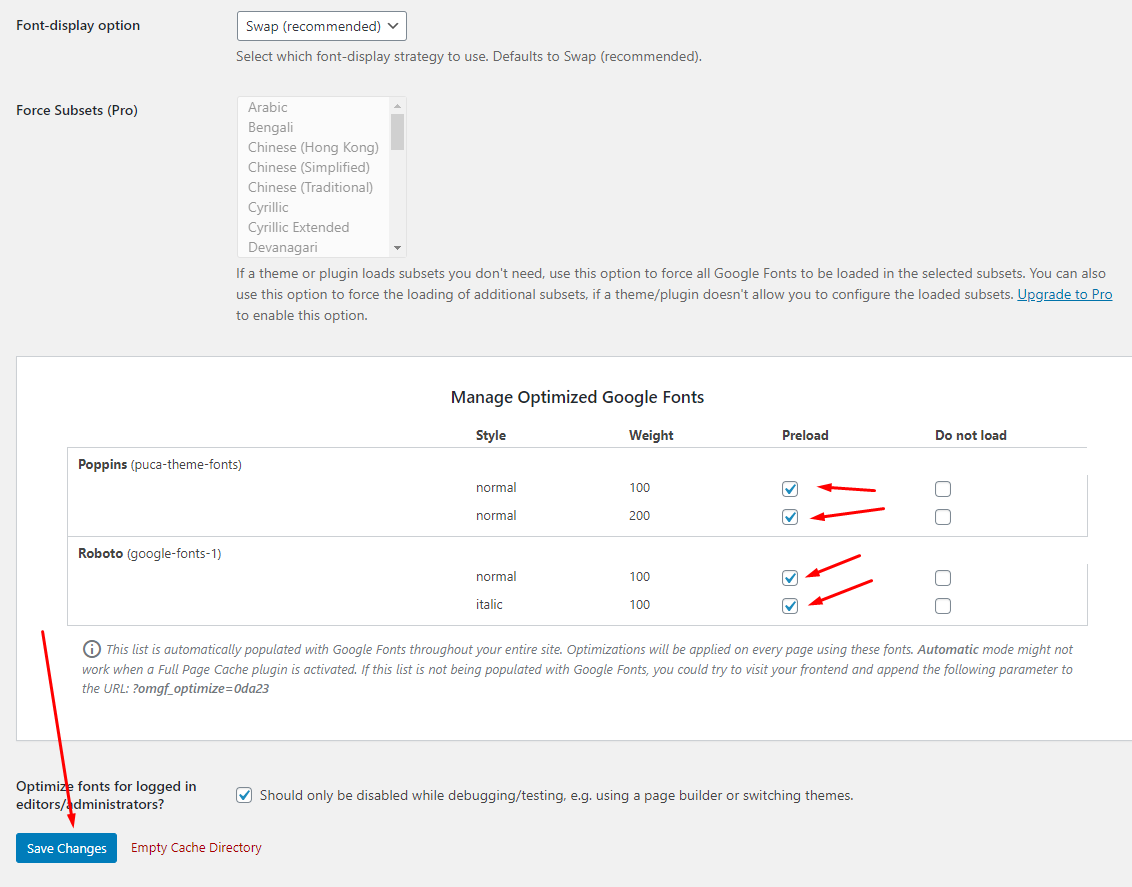The image size is (1132, 887).
Task: Click the Roboto (google-fonts-1) row title
Action: 149,554
